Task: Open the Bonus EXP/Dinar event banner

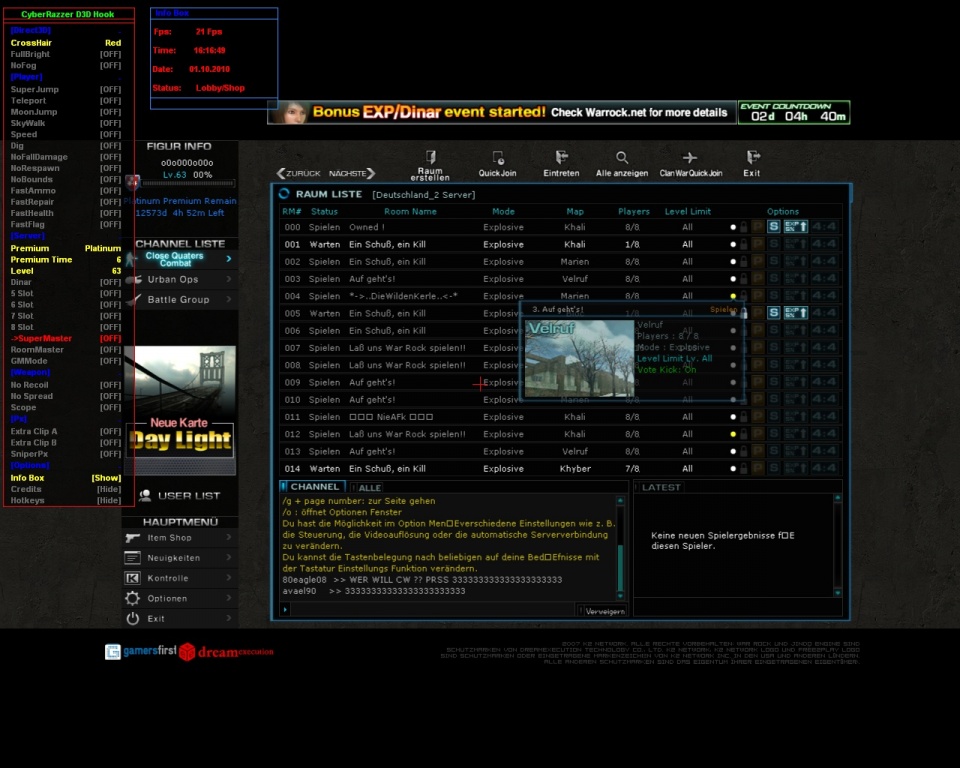Action: point(501,113)
